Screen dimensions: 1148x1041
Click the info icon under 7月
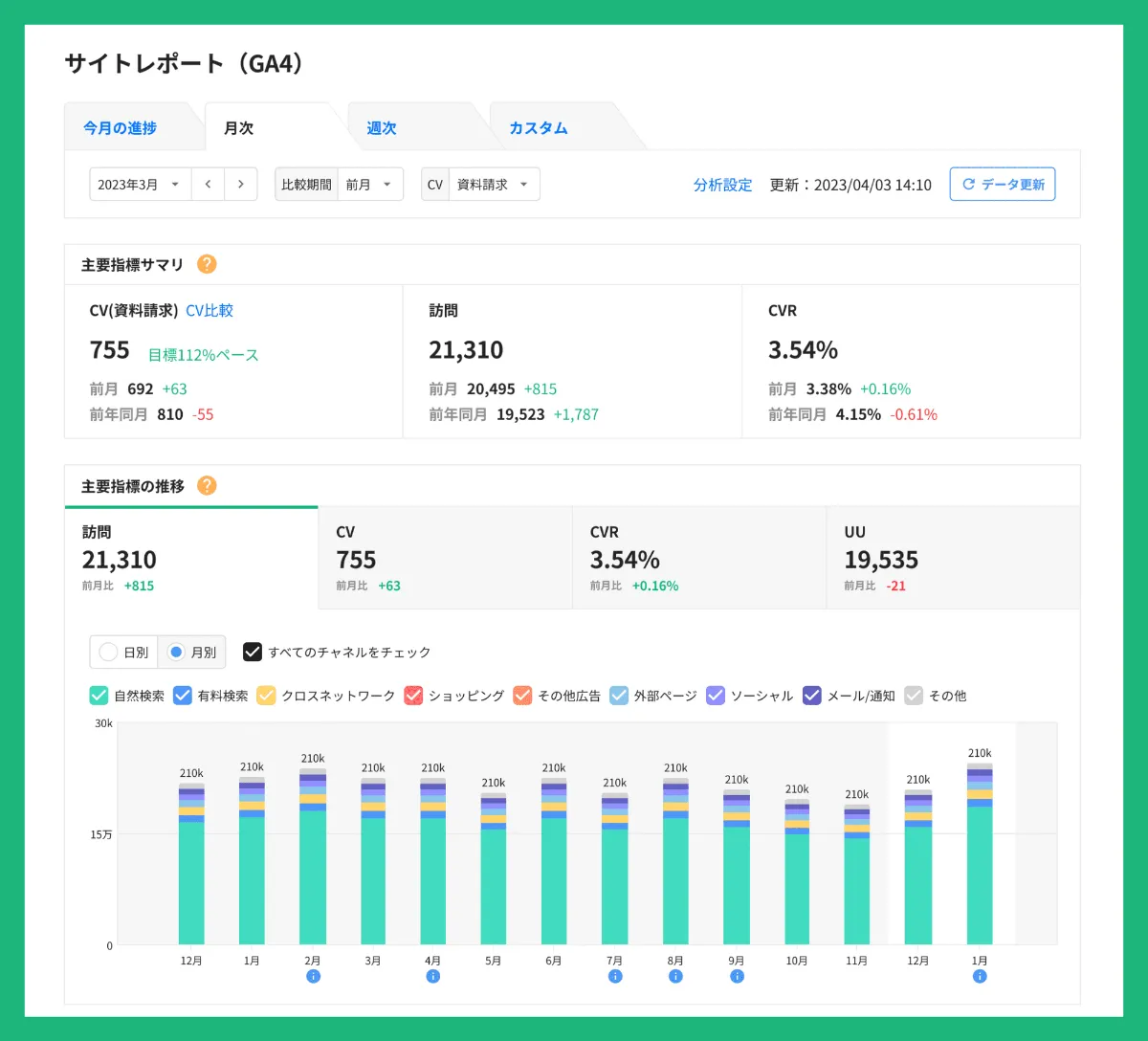point(615,976)
